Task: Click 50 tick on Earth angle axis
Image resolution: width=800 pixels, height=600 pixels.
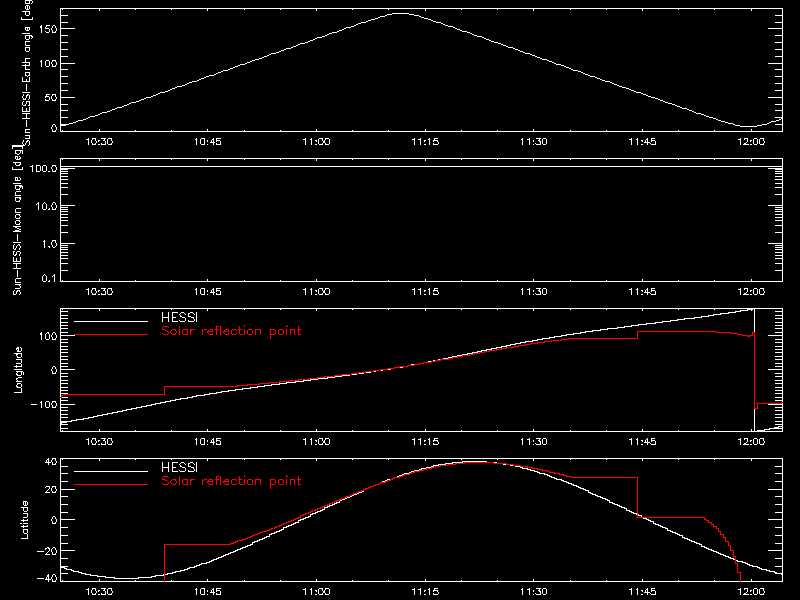Action: (51, 97)
